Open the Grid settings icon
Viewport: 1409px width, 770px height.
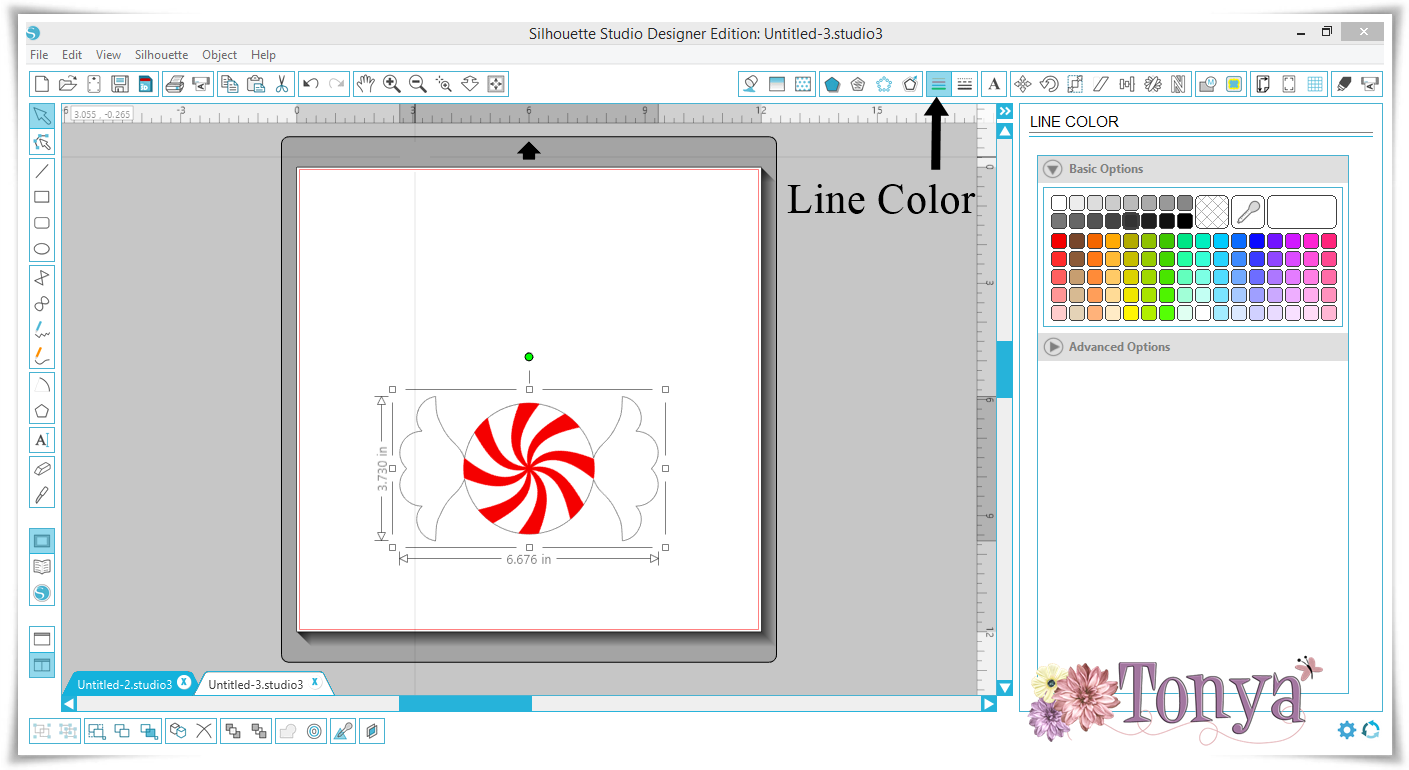pyautogui.click(x=1315, y=84)
